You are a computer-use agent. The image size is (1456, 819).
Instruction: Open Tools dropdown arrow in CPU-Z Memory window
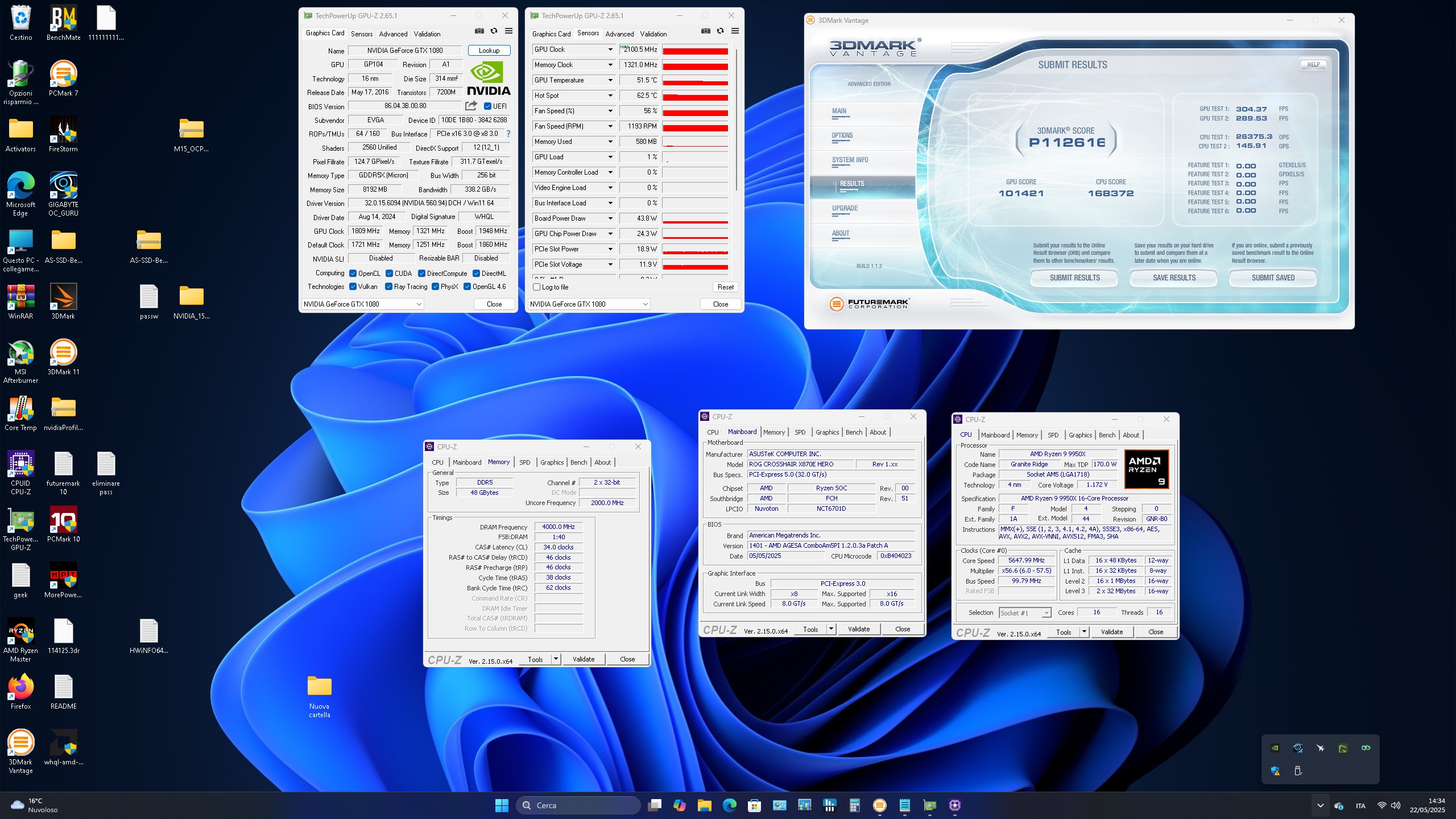click(x=556, y=659)
